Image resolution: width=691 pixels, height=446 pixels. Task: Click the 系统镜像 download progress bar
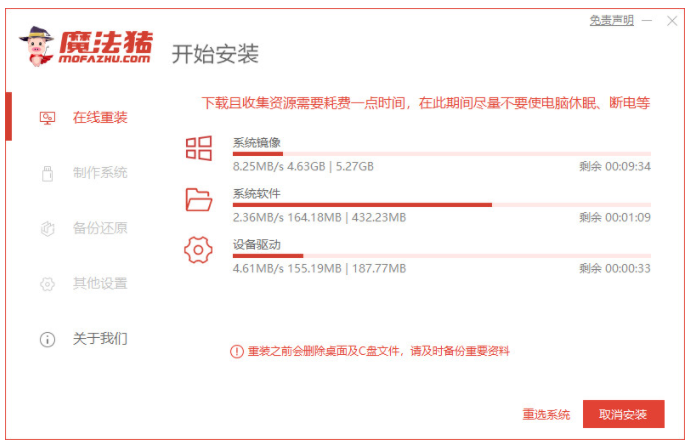pyautogui.click(x=441, y=154)
